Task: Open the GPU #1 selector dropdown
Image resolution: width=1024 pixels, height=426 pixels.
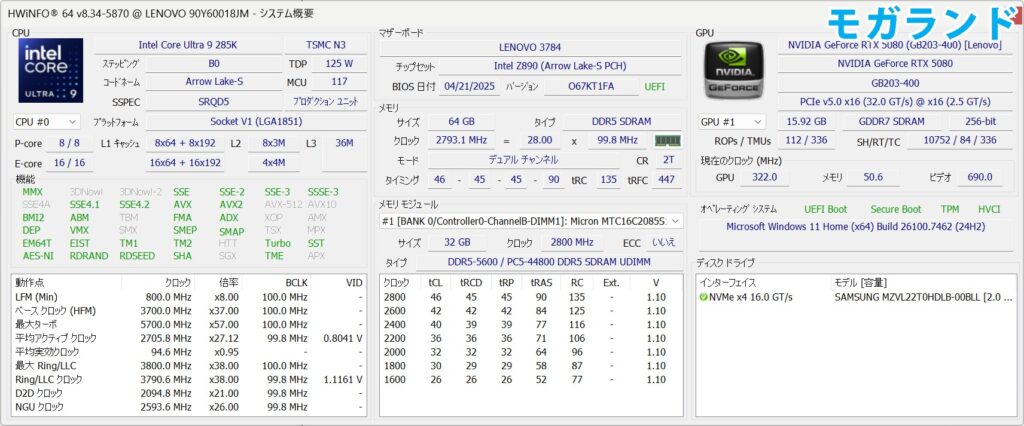Action: coord(732,122)
